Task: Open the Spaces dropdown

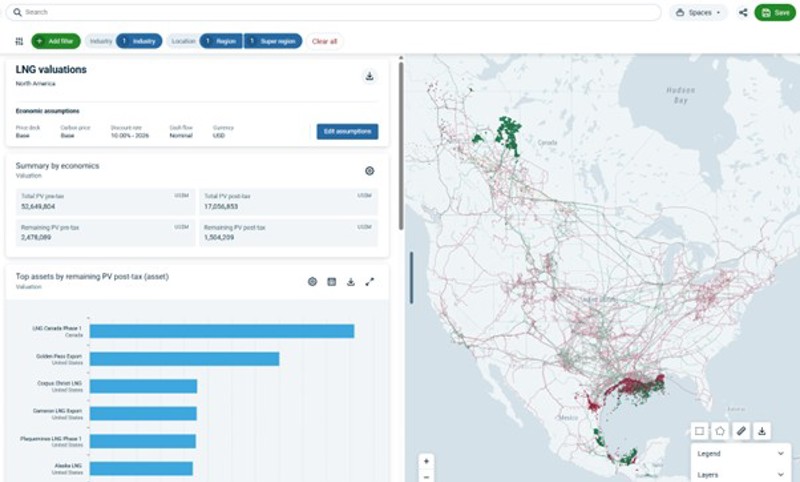Action: (x=698, y=13)
